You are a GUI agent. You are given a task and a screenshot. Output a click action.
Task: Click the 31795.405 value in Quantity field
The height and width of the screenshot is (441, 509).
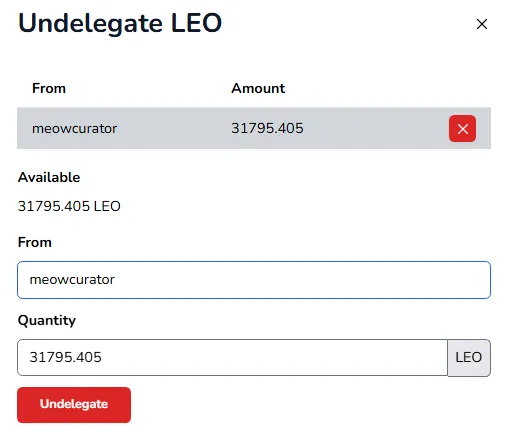(66, 357)
